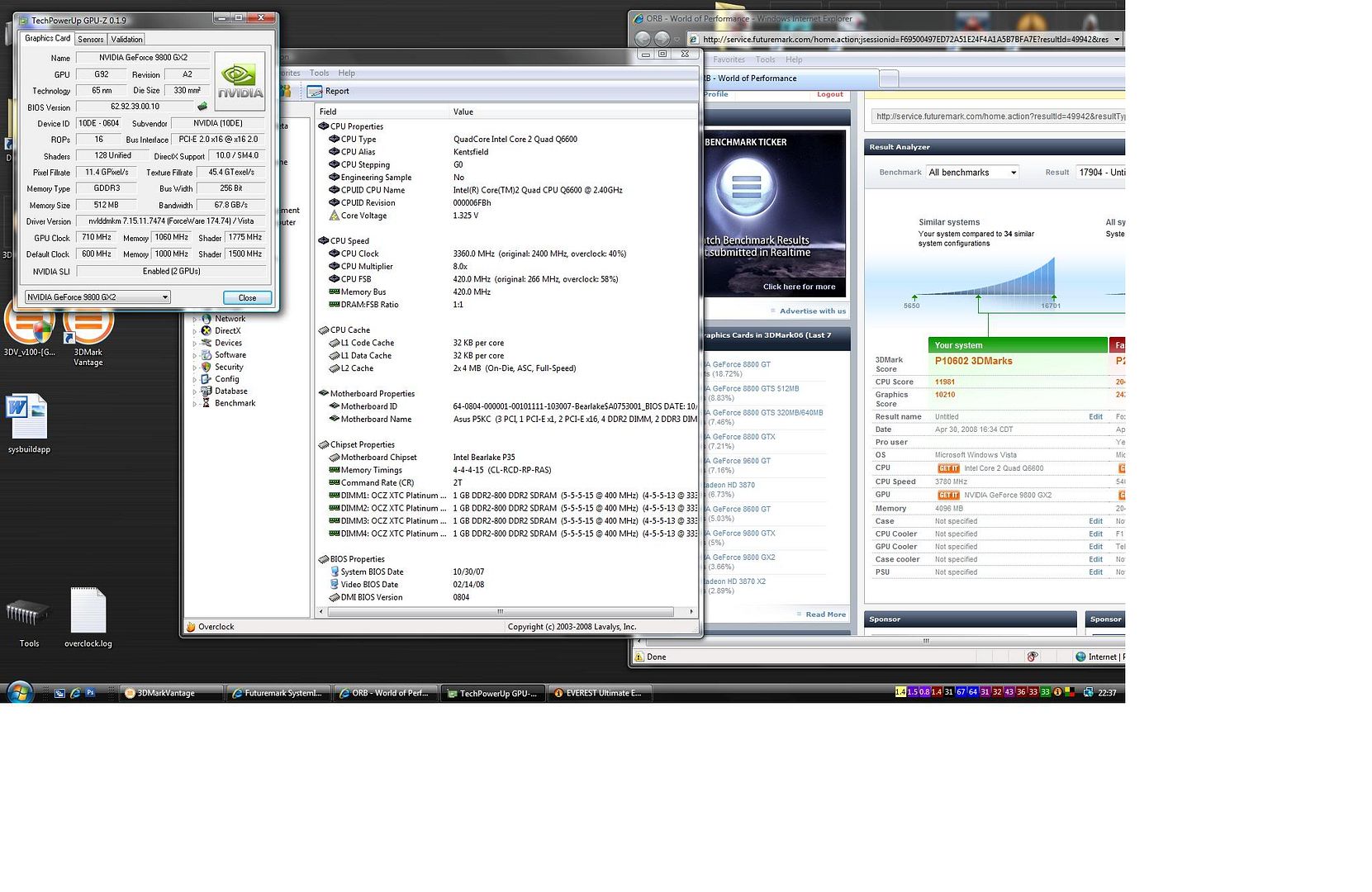This screenshot has height=892, width=1372.
Task: Switch to EVEREST Ultimate taskbar button
Action: [600, 694]
